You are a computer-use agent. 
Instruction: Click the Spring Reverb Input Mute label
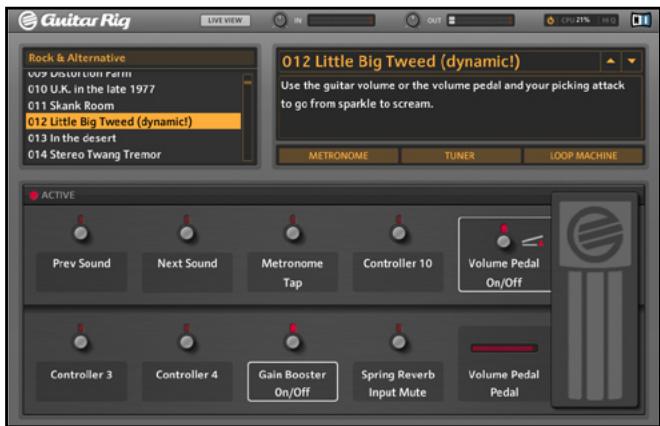[398, 382]
